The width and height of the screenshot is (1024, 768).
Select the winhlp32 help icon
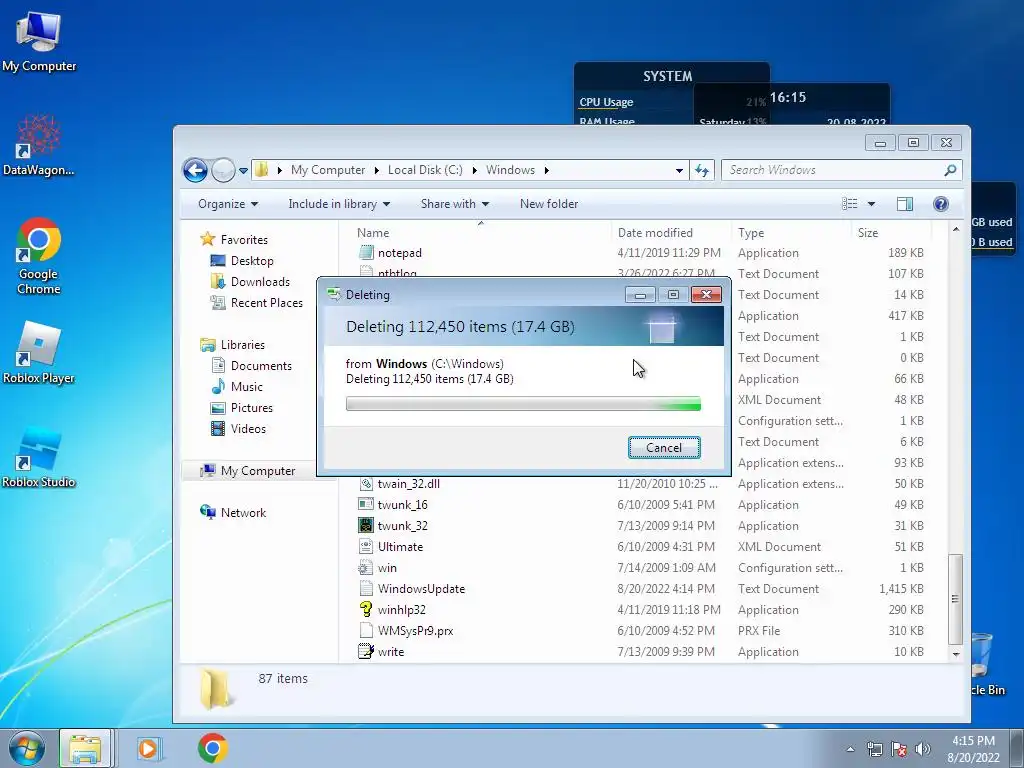[366, 610]
